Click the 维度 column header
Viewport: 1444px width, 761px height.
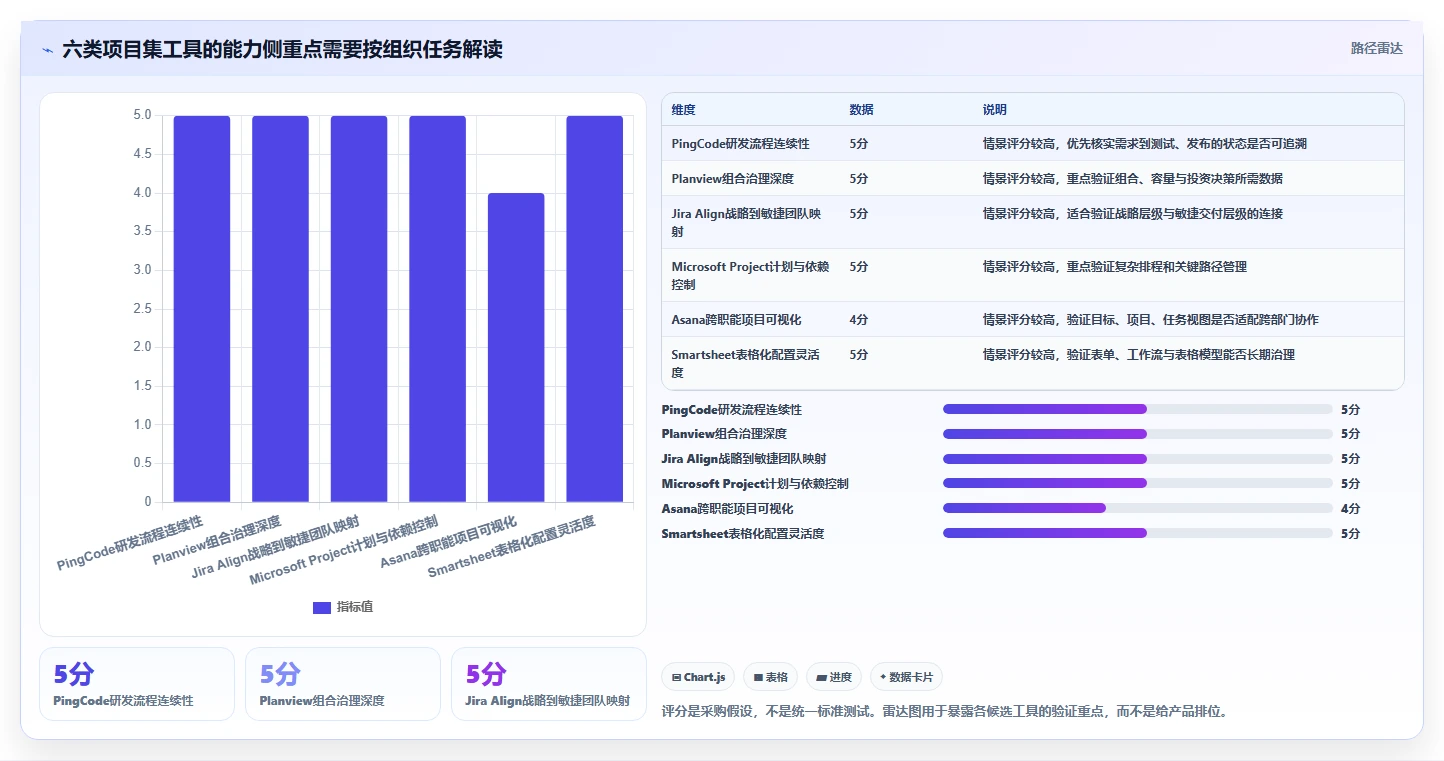[684, 110]
